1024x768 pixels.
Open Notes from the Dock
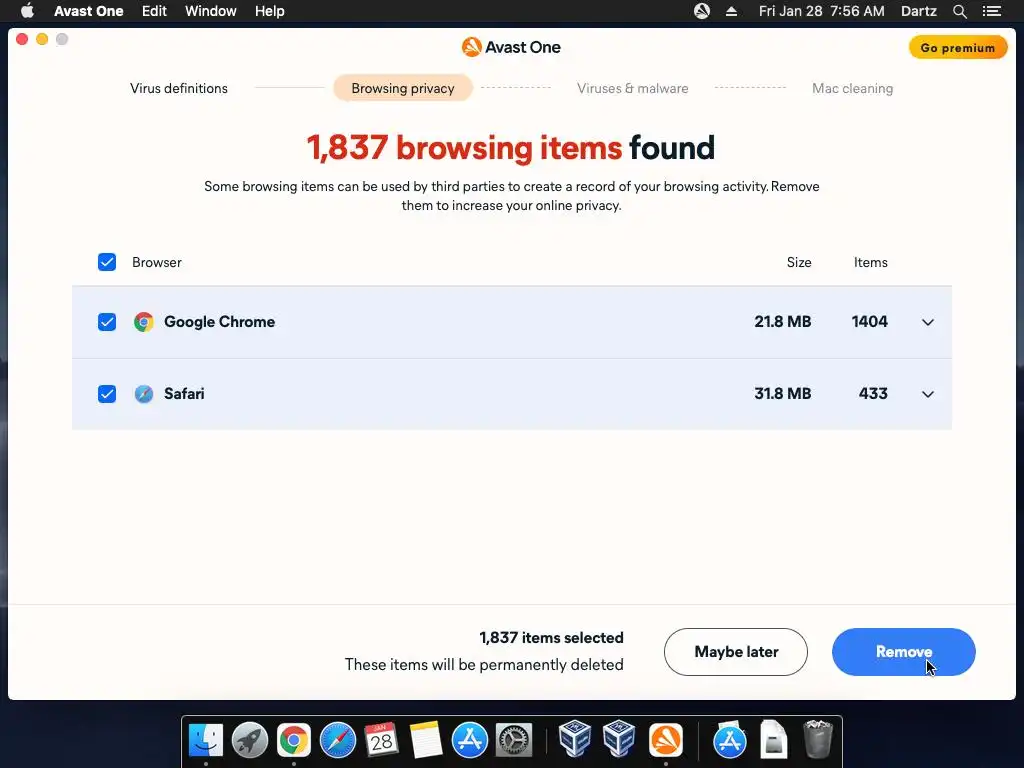point(426,741)
